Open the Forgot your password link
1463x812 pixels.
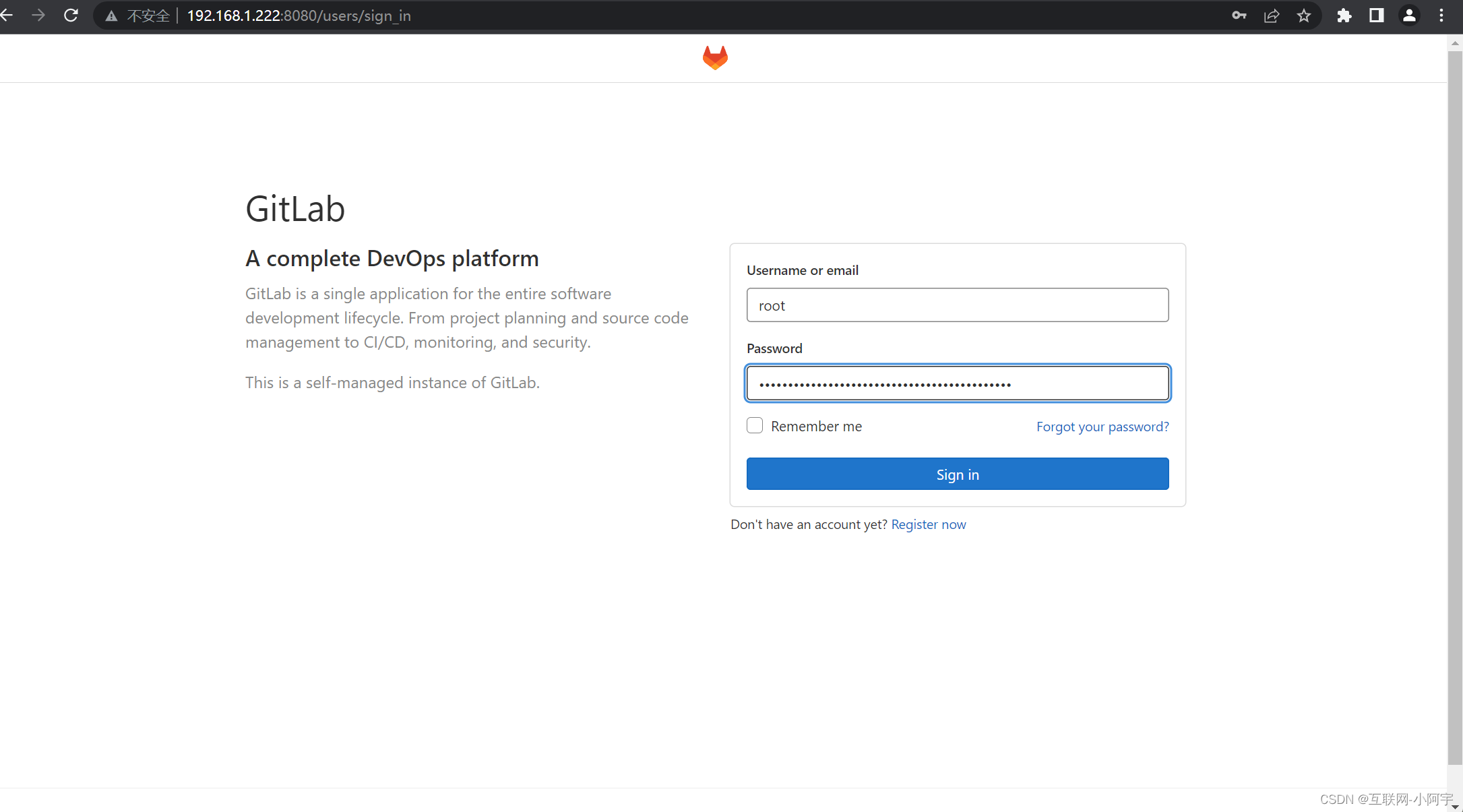(x=1102, y=427)
